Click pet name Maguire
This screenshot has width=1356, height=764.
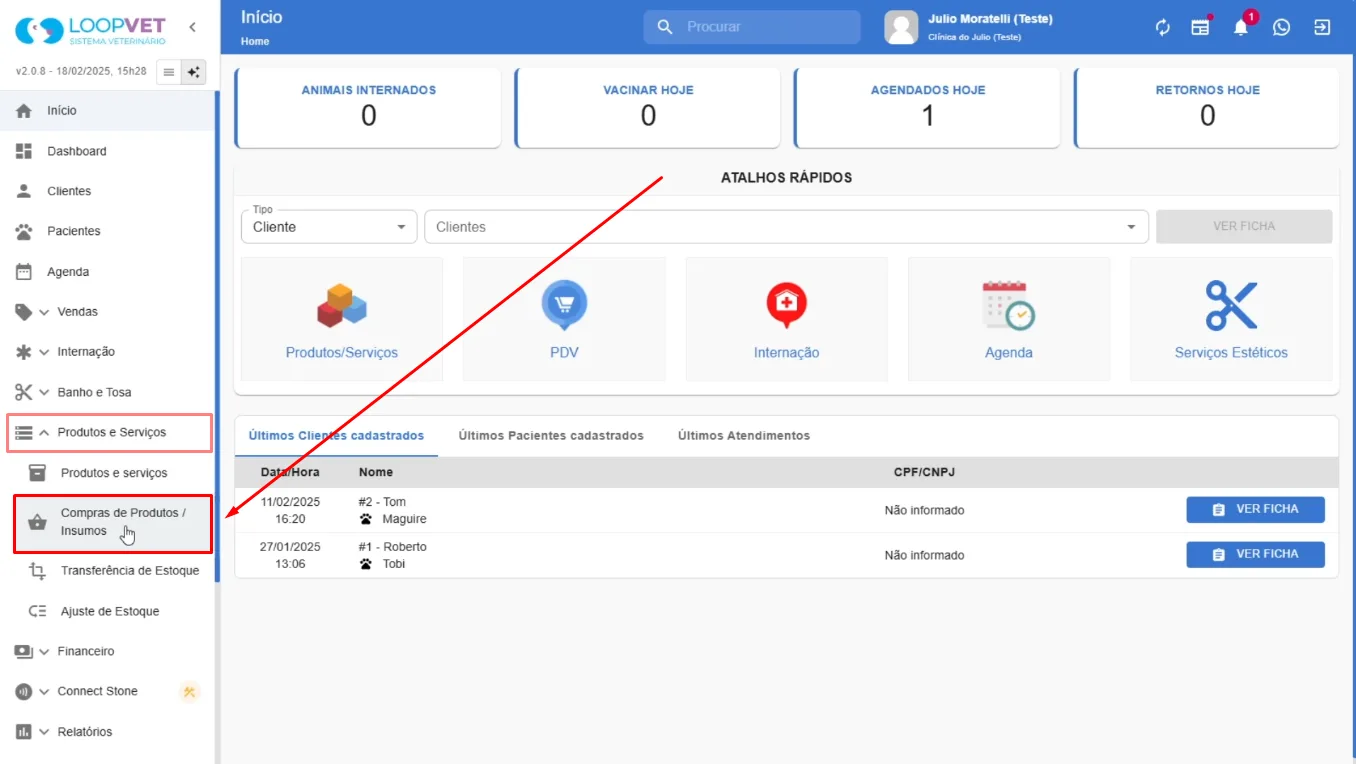coord(404,519)
